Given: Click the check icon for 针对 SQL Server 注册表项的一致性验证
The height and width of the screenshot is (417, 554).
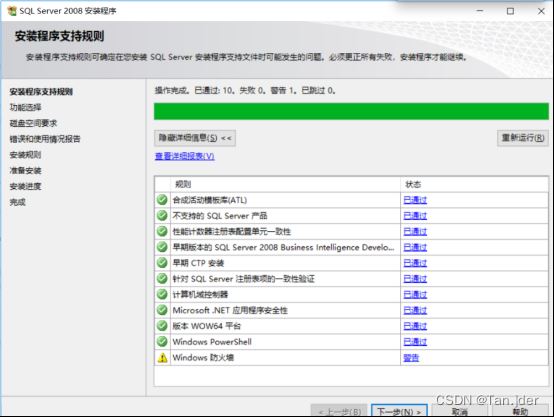Looking at the screenshot, I should point(162,278).
